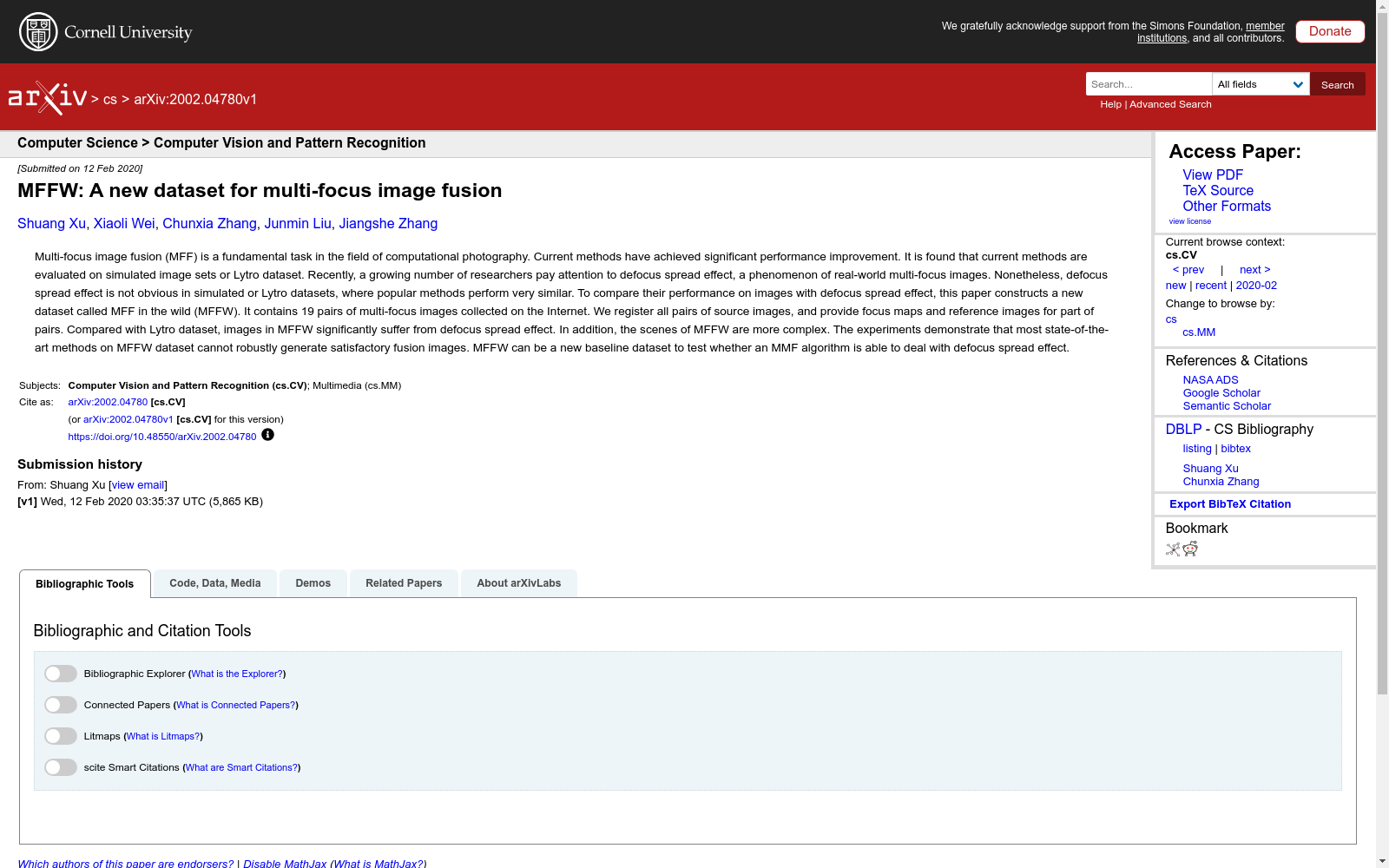Click cs breadcrumb link in header
This screenshot has width=1389, height=868.
click(x=110, y=100)
